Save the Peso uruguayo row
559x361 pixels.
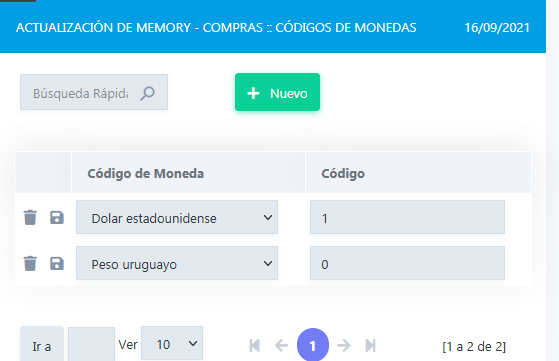57,263
